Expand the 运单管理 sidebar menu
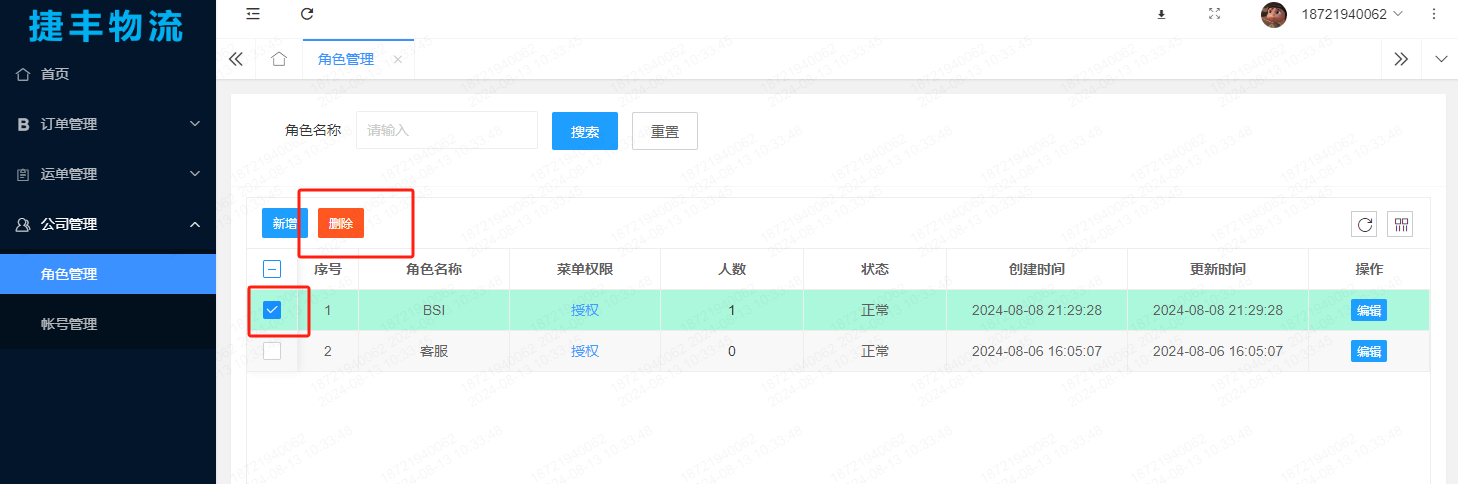This screenshot has width=1458, height=484. 108,174
